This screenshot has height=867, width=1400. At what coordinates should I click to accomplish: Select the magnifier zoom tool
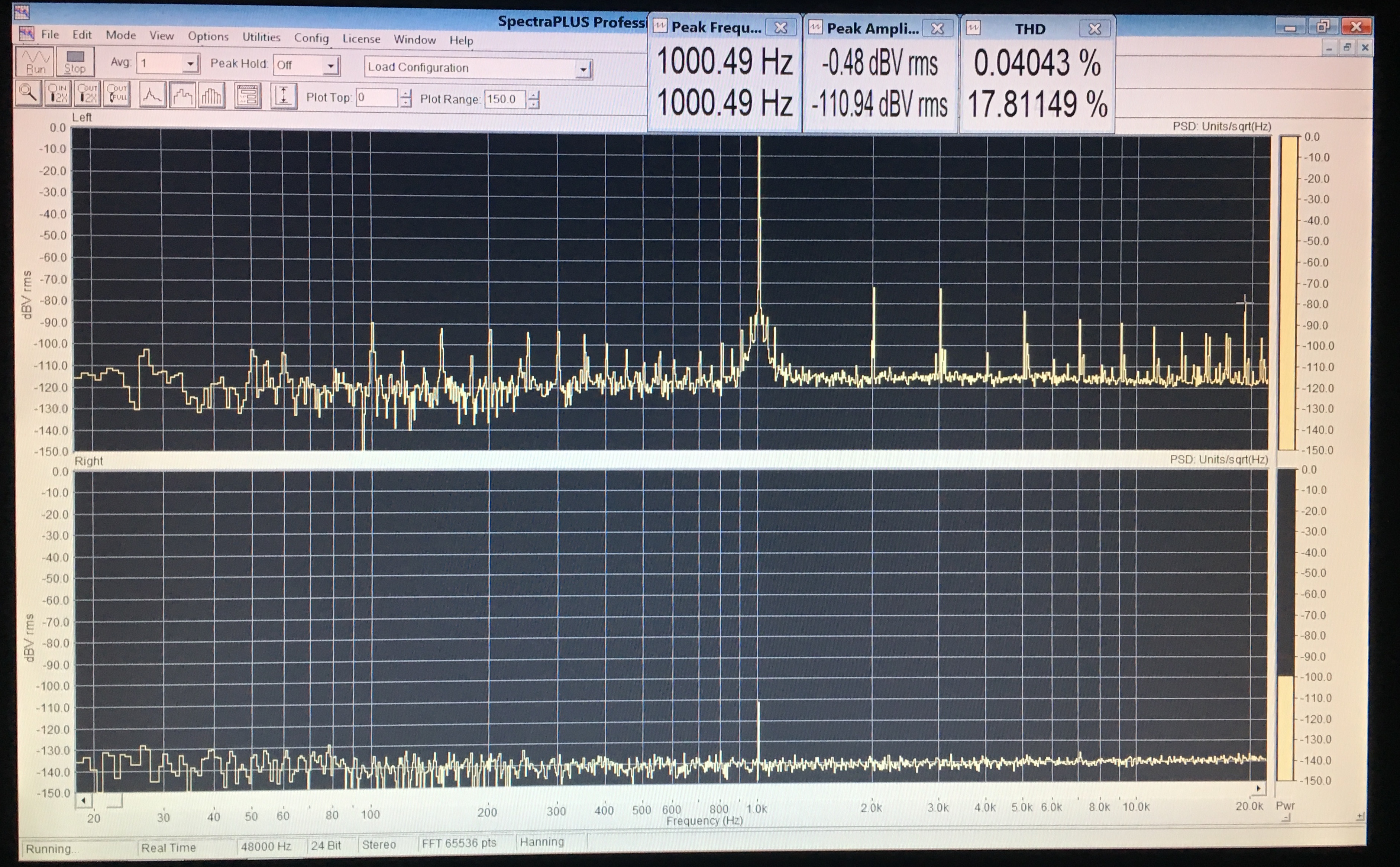coord(28,93)
